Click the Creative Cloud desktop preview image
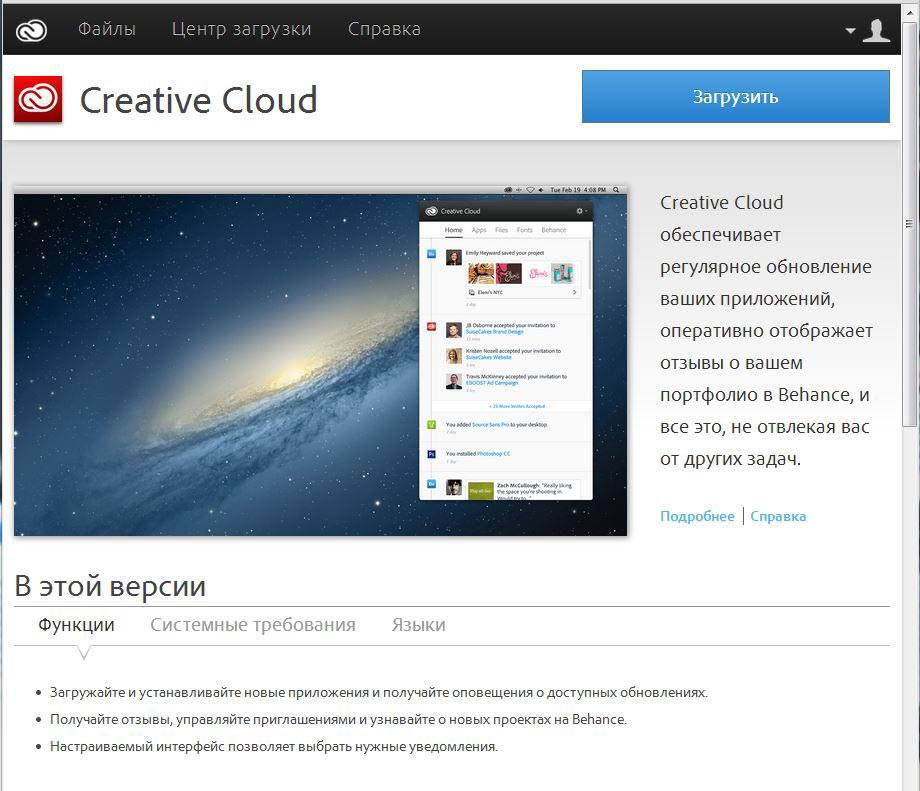920x791 pixels. tap(320, 361)
